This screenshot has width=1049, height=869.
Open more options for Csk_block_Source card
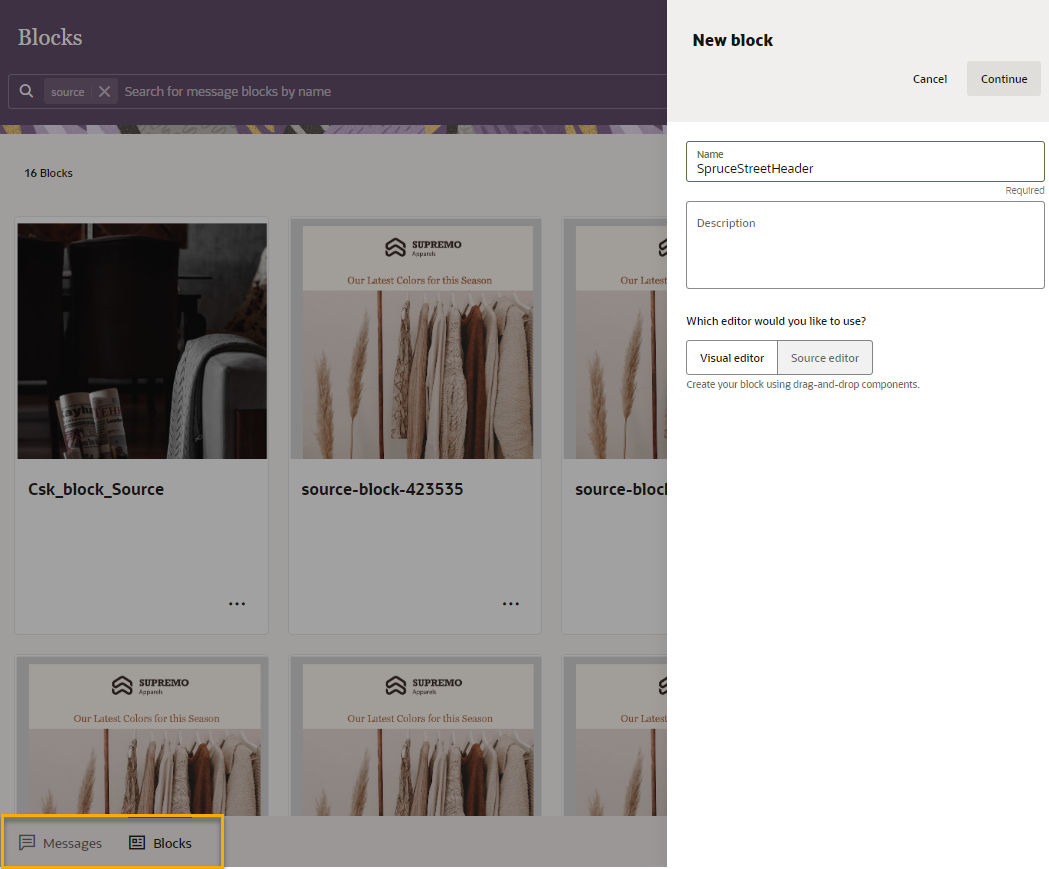237,603
